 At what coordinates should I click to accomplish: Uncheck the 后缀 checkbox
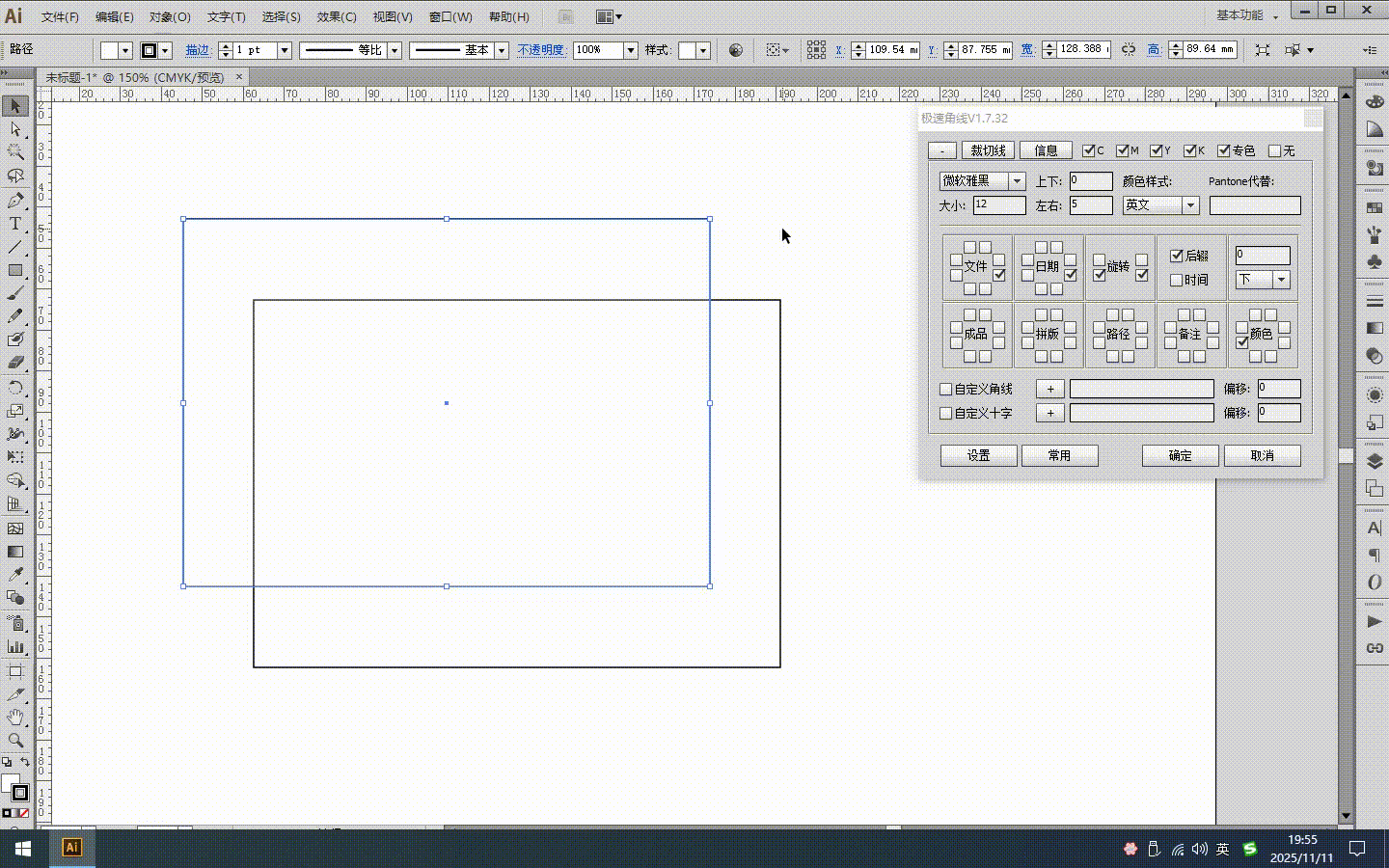1177,256
